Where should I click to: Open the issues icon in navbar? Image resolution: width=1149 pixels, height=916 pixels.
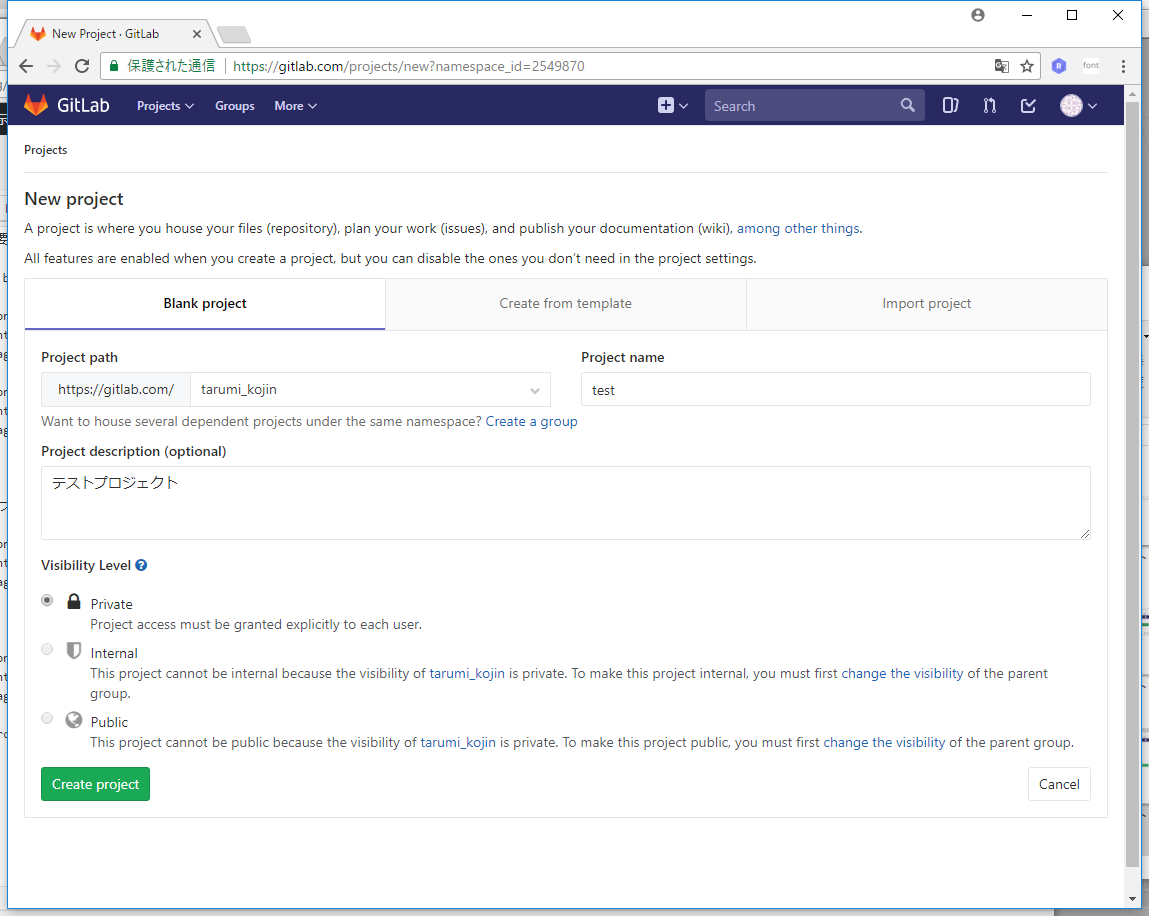click(x=950, y=105)
